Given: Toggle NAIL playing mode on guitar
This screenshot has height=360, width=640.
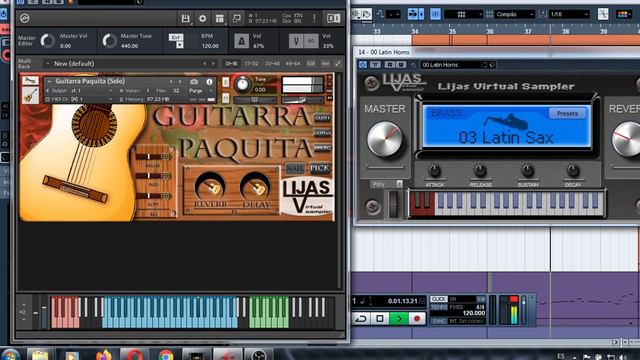Looking at the screenshot, I should click(x=294, y=168).
